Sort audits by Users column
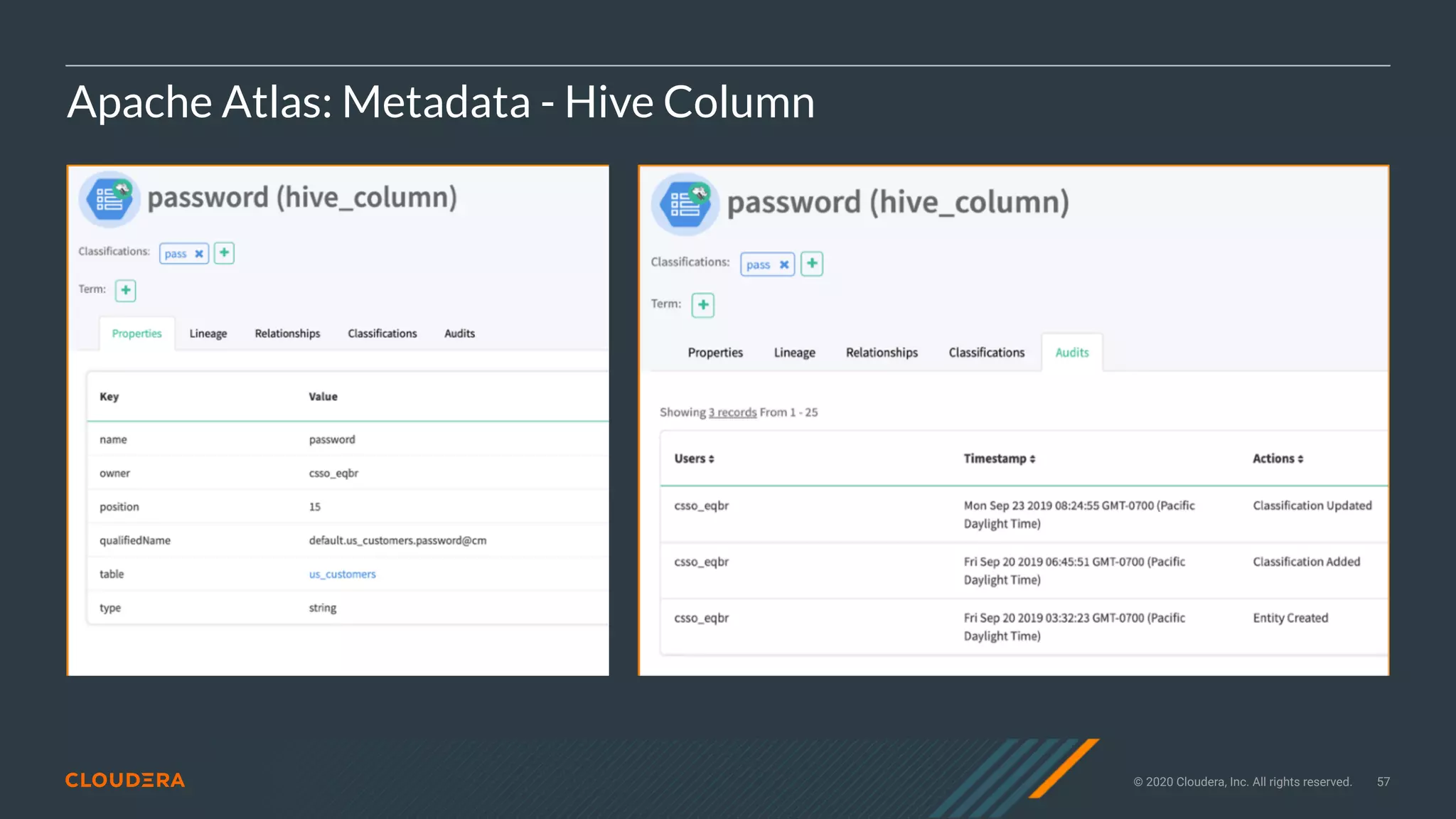Viewport: 1456px width, 819px height. 694,459
